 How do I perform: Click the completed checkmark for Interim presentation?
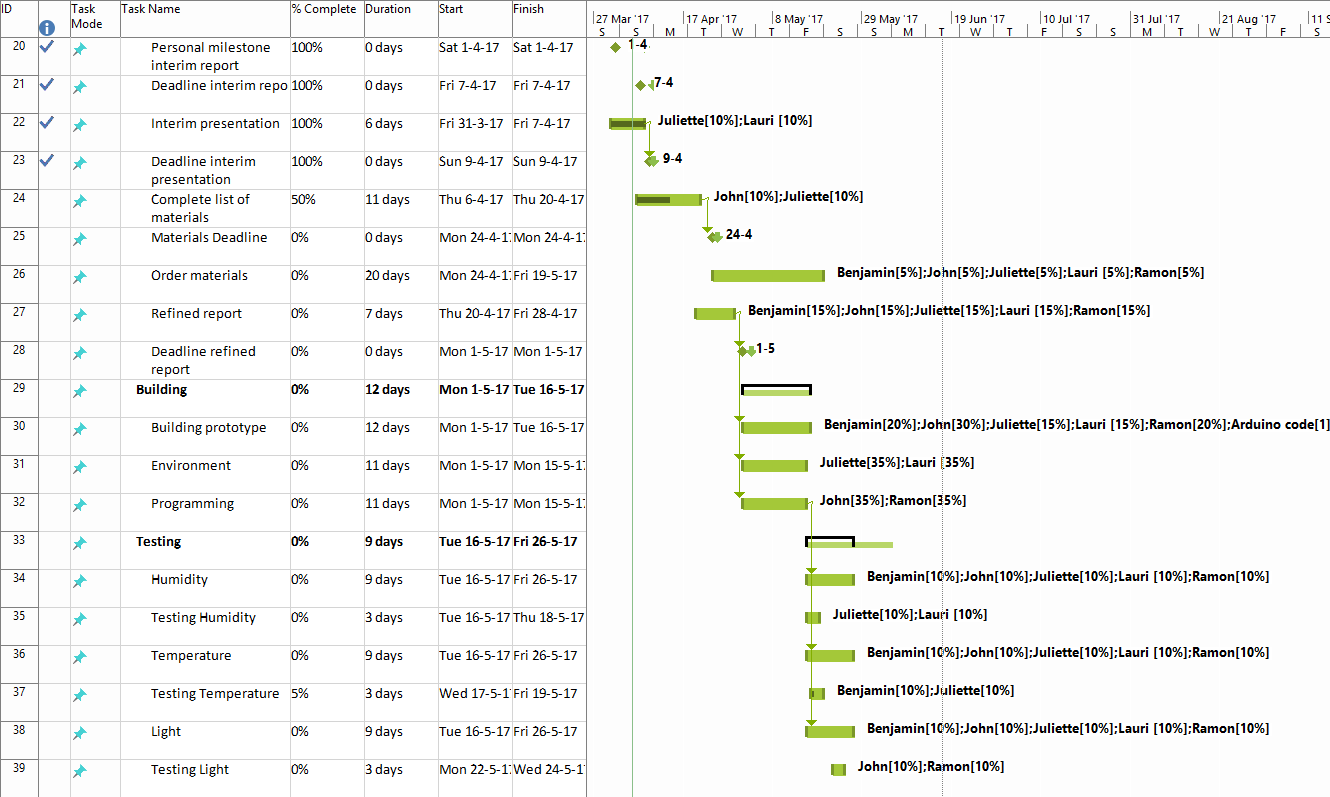[46, 123]
